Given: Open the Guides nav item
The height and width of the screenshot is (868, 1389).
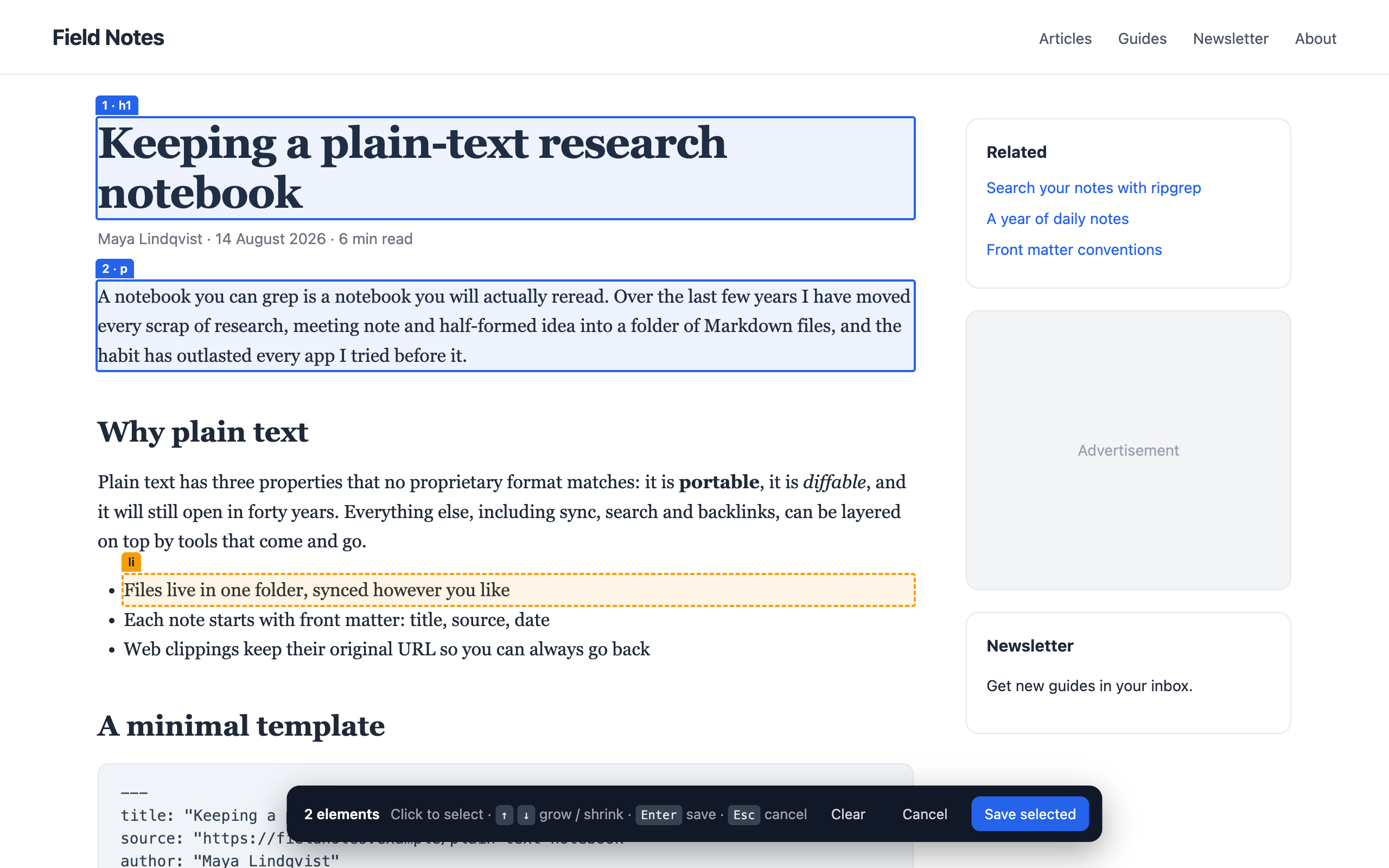Looking at the screenshot, I should [1142, 39].
